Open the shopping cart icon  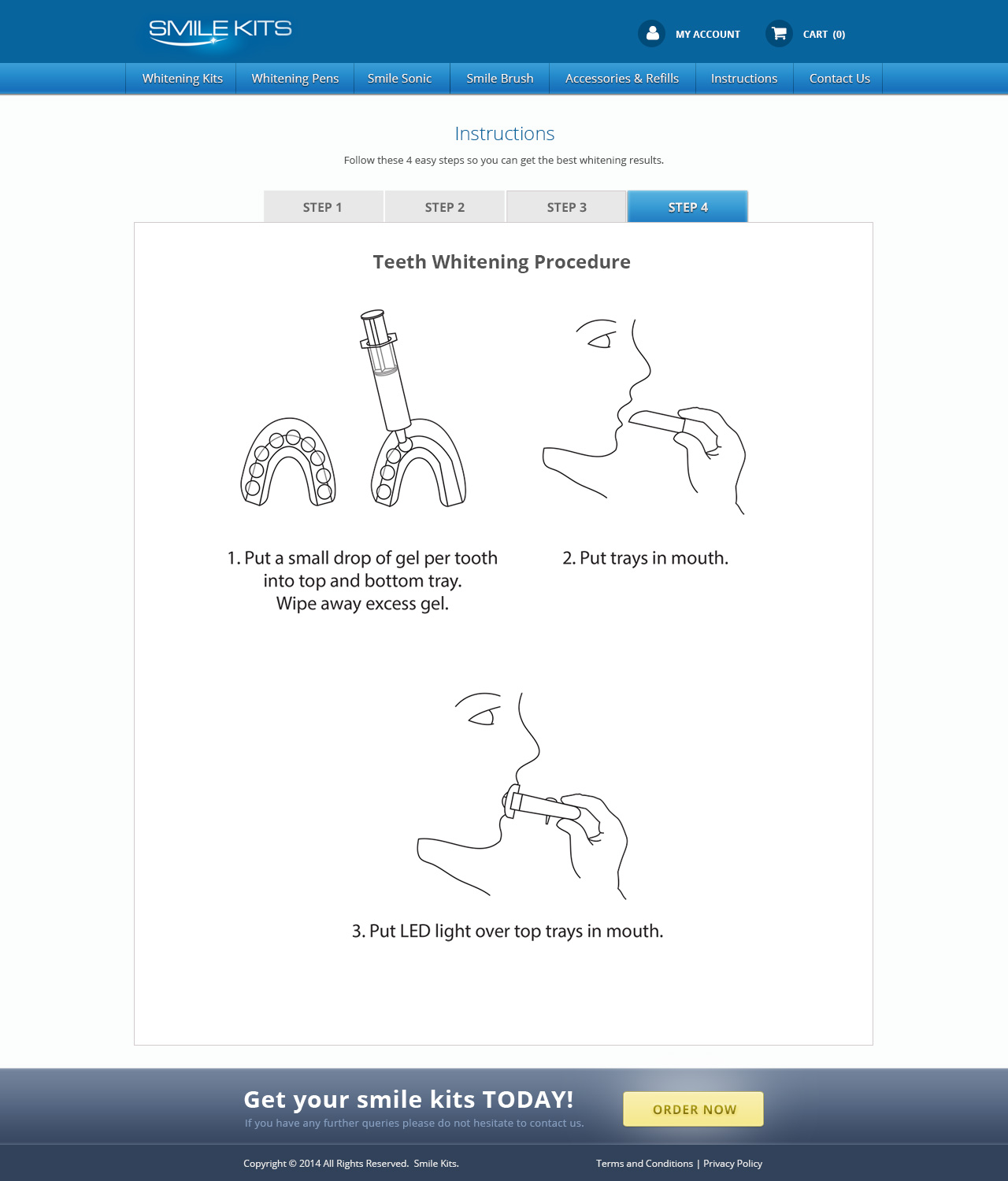click(x=780, y=33)
